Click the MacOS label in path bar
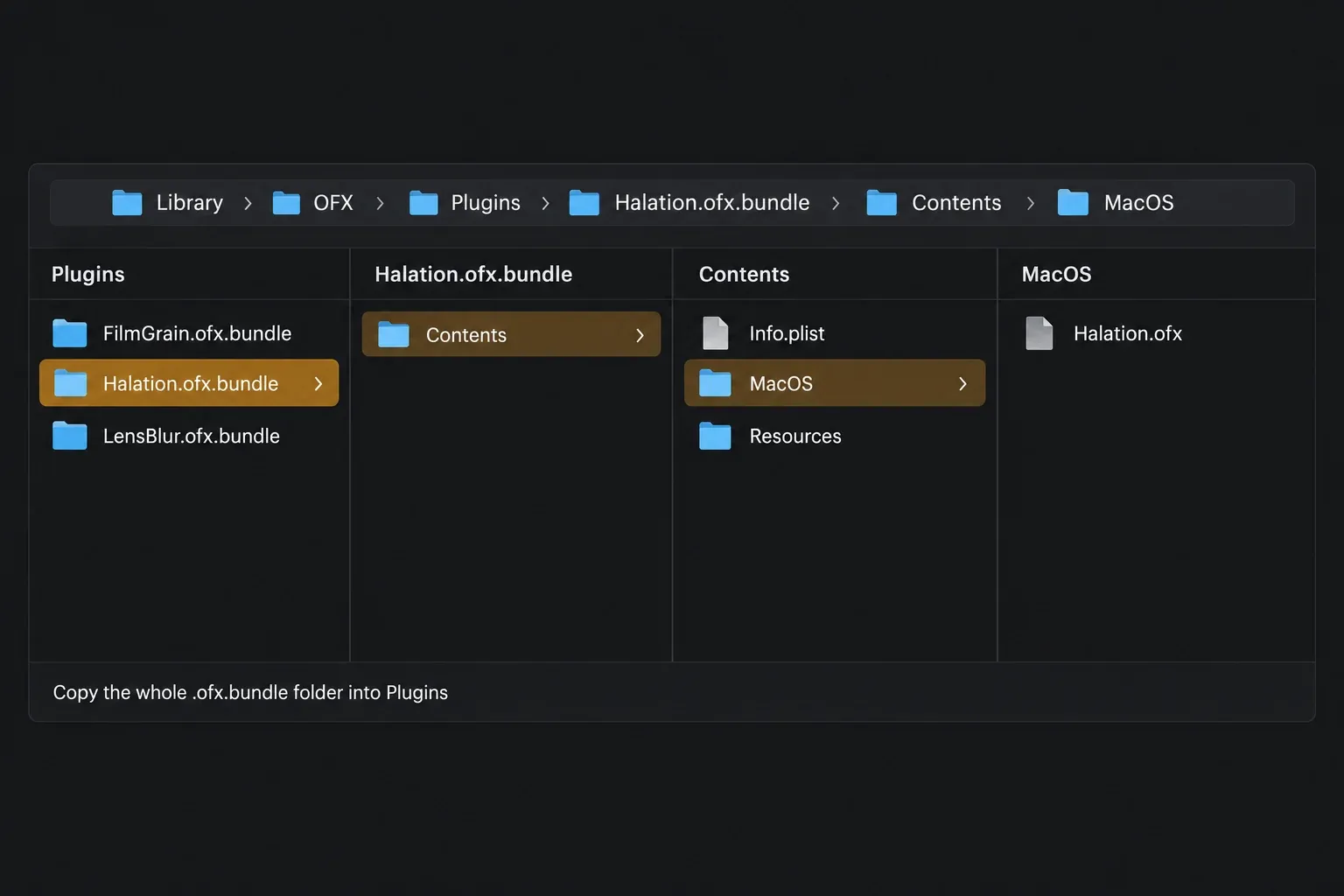The image size is (1344, 896). 1139,203
